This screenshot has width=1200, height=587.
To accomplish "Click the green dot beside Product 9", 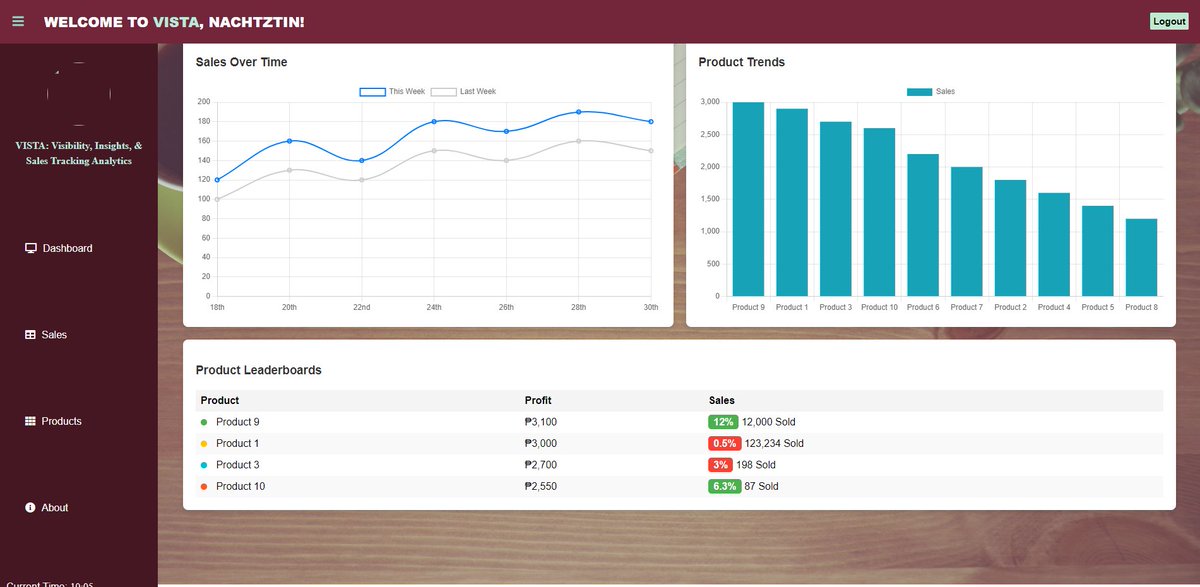I will (x=204, y=422).
